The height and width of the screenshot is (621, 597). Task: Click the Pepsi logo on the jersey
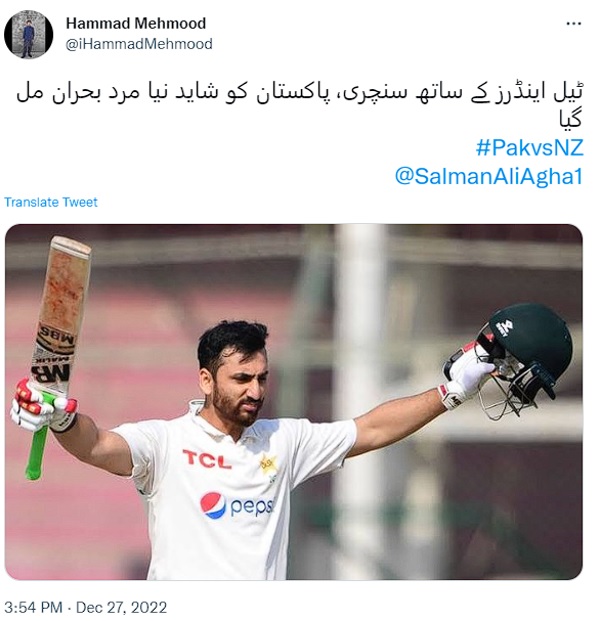[237, 506]
